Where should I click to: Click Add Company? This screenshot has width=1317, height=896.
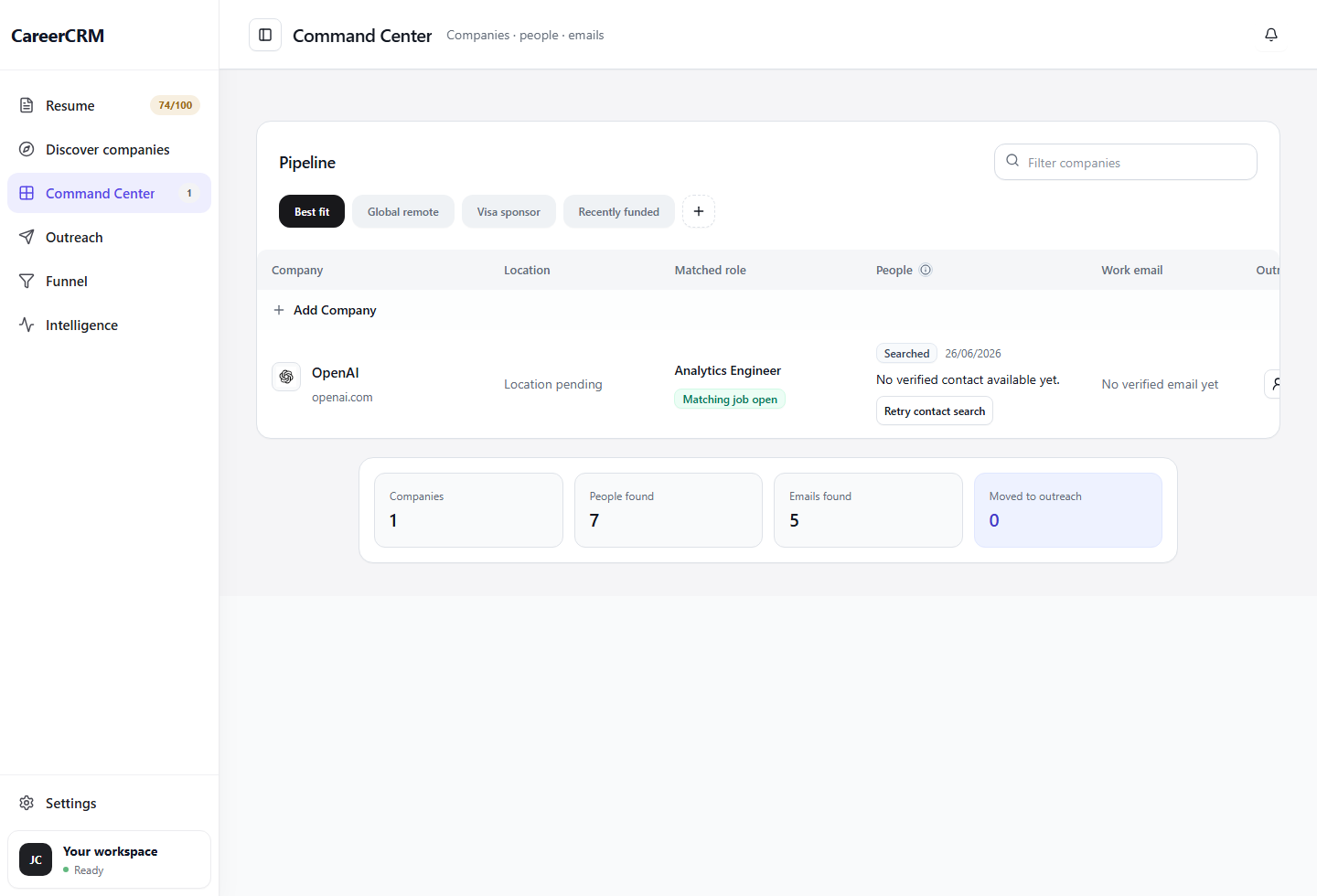(325, 310)
